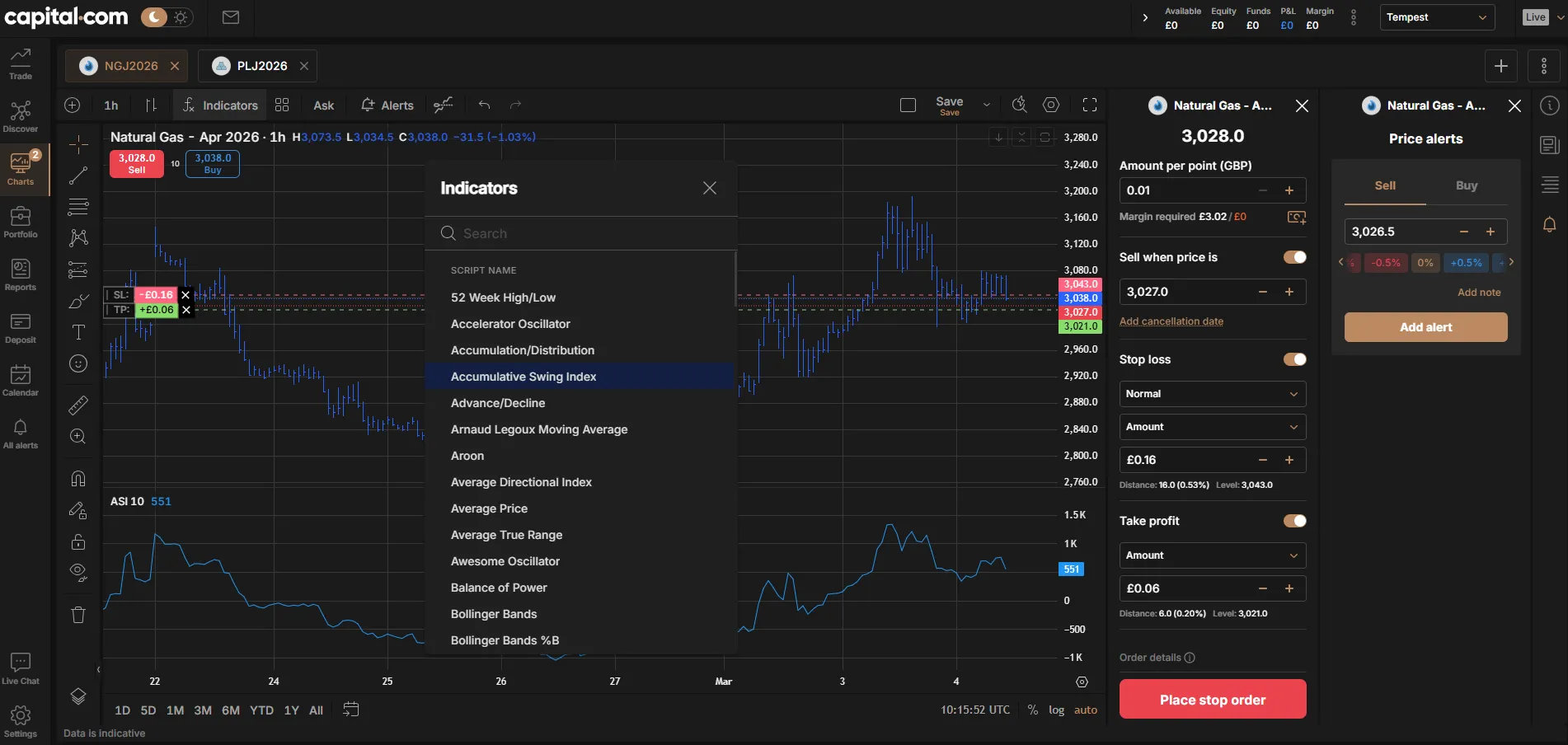Toggle drawings visibility eye icon
The width and height of the screenshot is (1568, 745).
pyautogui.click(x=78, y=573)
